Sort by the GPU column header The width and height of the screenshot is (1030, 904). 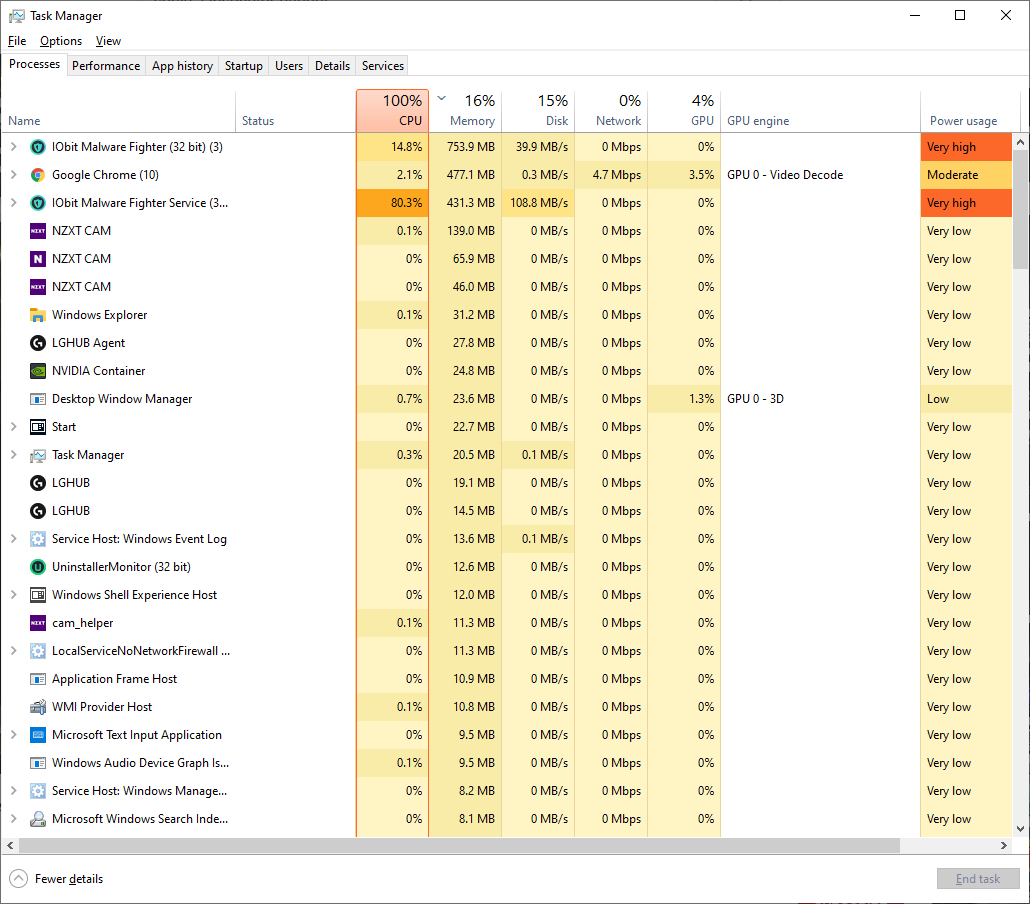(684, 111)
